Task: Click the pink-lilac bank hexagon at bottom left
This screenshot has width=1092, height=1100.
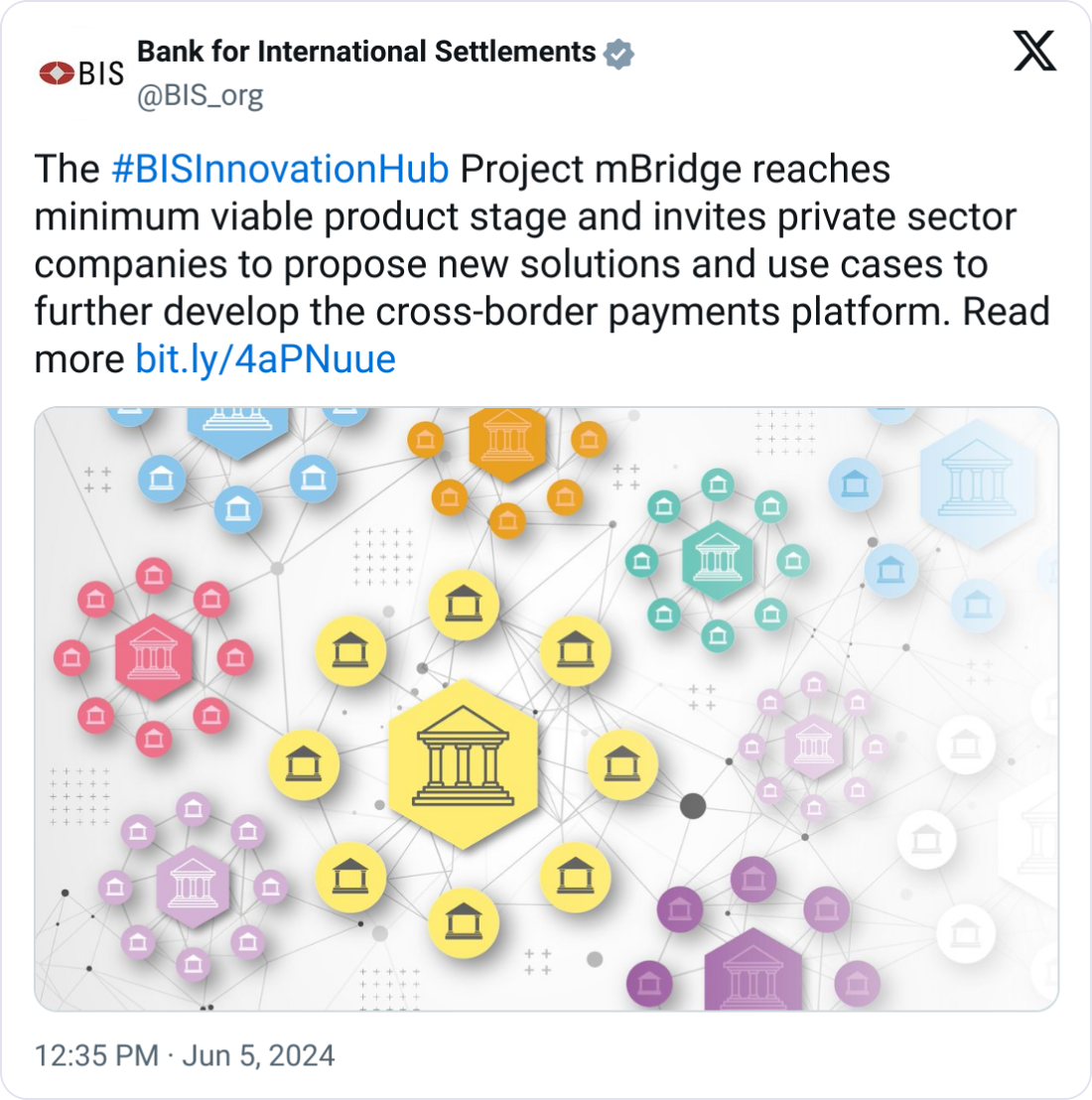Action: pos(193,887)
